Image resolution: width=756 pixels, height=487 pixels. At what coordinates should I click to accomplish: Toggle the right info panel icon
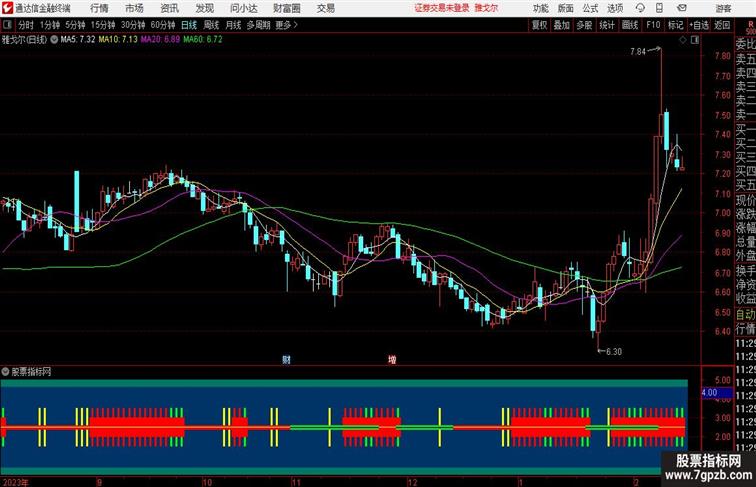tap(695, 40)
